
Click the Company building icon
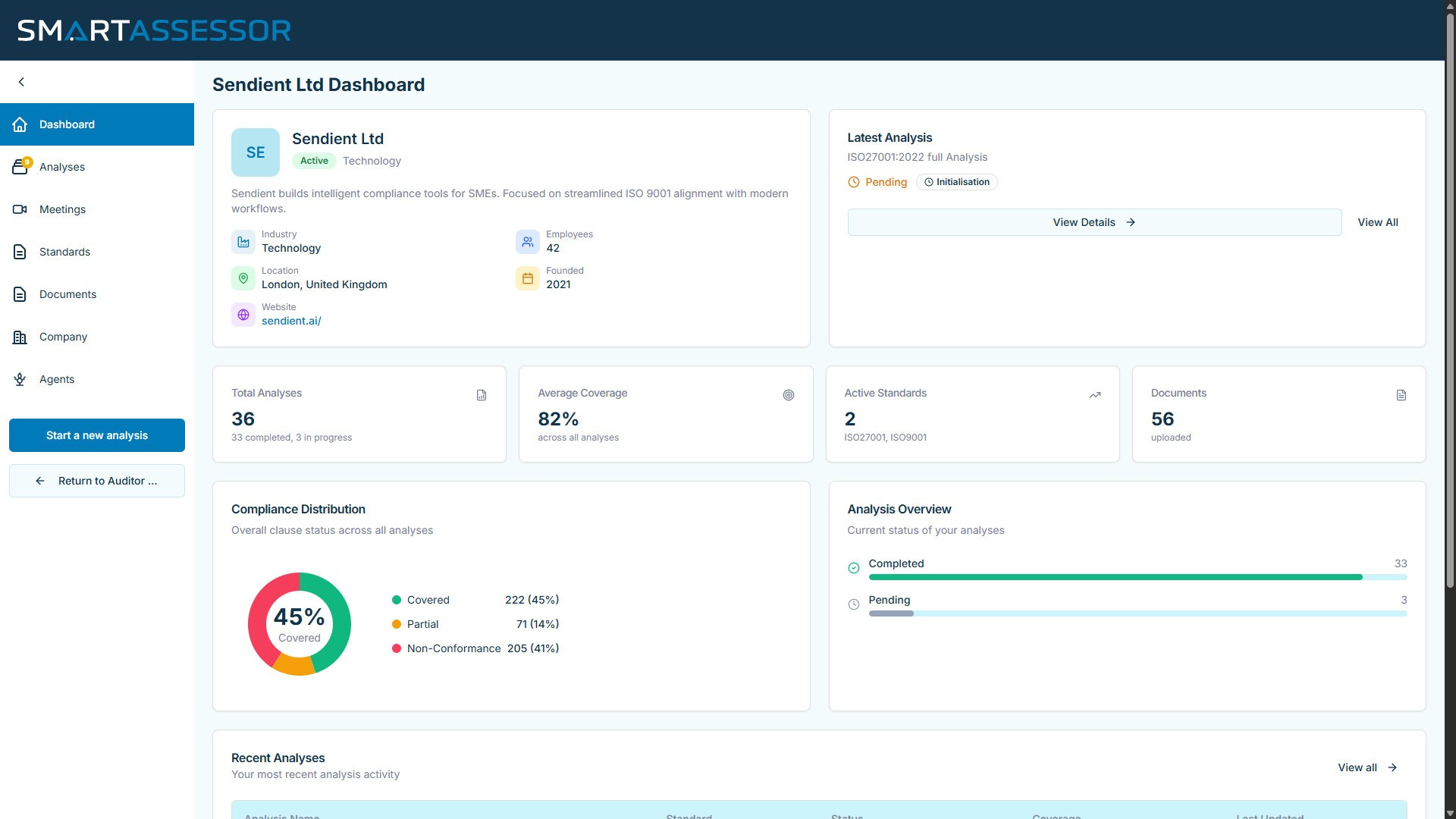tap(20, 337)
